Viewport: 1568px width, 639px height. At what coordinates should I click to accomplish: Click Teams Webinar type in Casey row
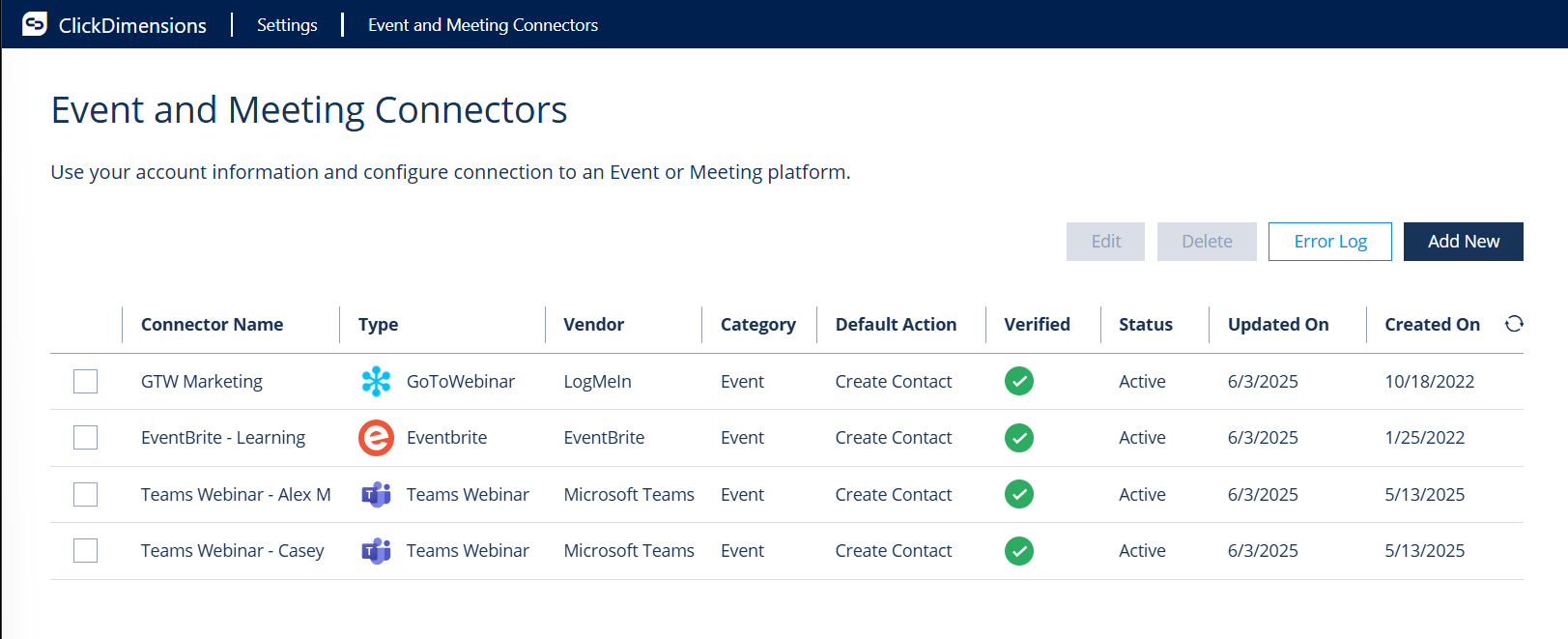coord(468,551)
